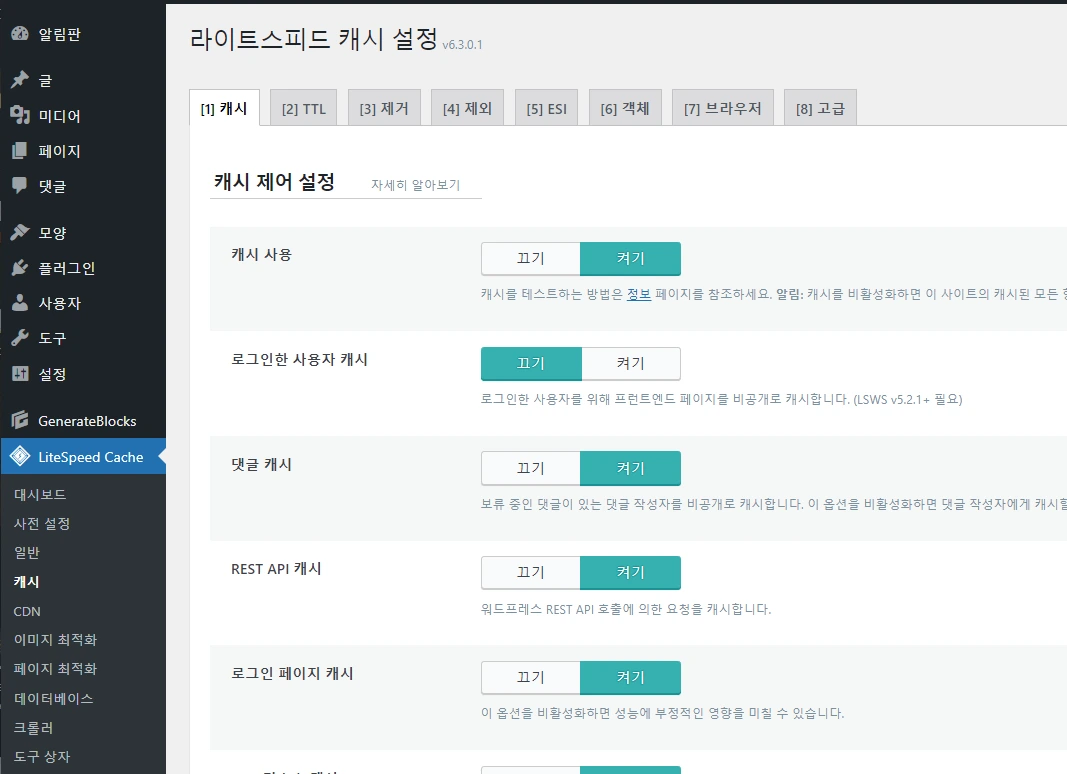Go to the [7] 브라우저 tab

(723, 108)
